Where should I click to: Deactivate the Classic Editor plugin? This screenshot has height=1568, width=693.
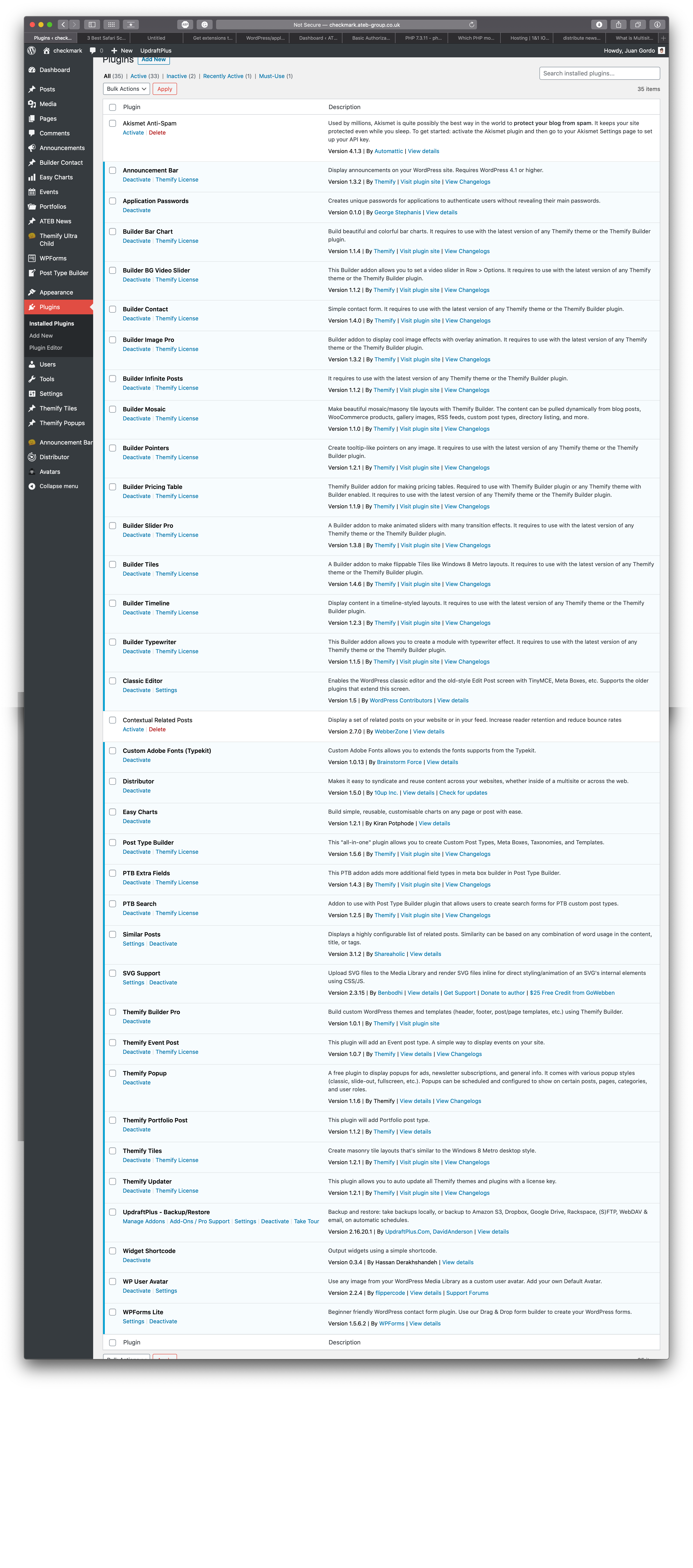(136, 690)
